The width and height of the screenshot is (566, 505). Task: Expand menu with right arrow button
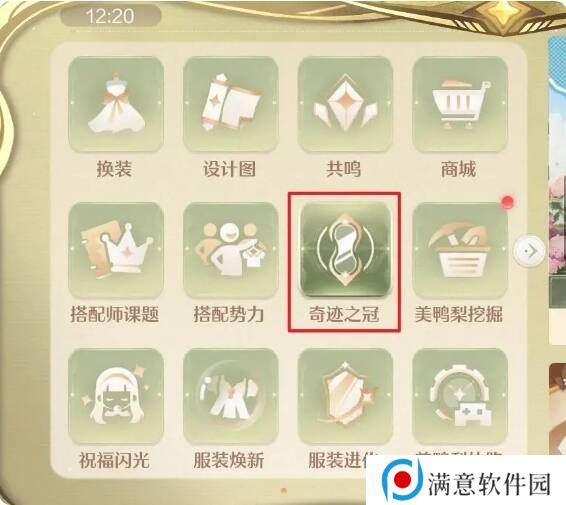530,251
